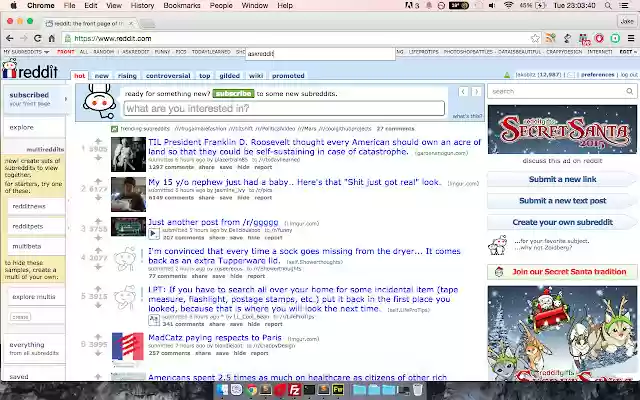Upvote the Franklin D. Roosevelt TIL post
640x400 pixels.
(x=98, y=141)
